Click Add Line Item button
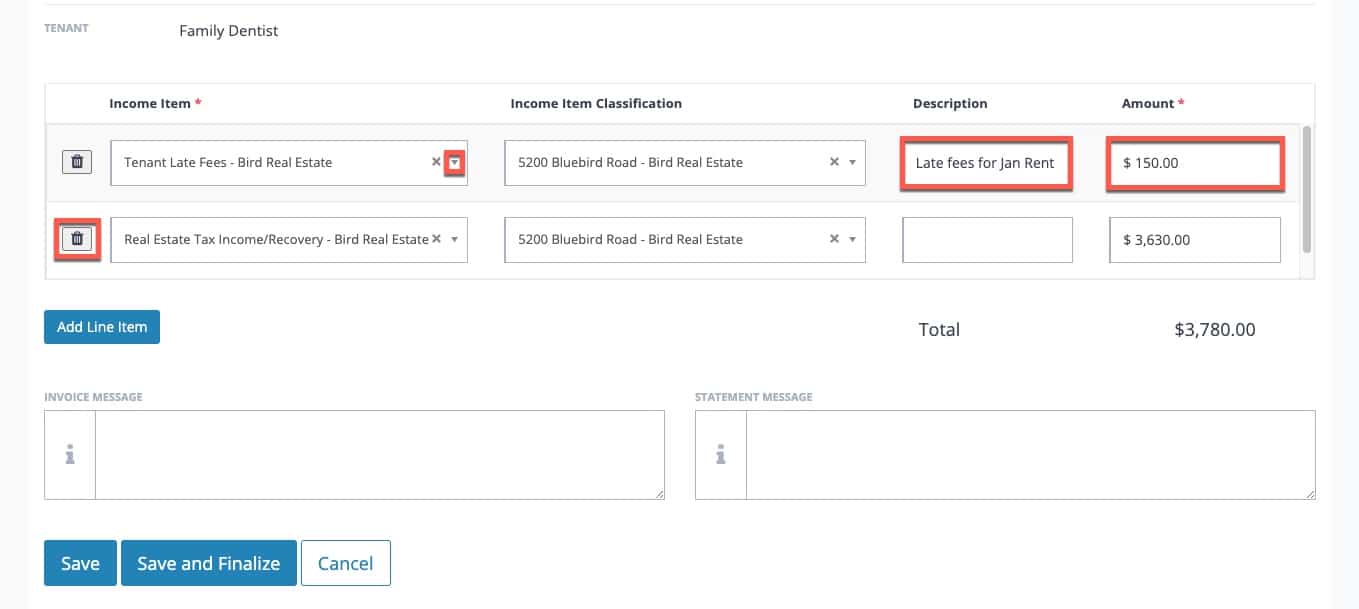This screenshot has height=609, width=1359. [102, 327]
